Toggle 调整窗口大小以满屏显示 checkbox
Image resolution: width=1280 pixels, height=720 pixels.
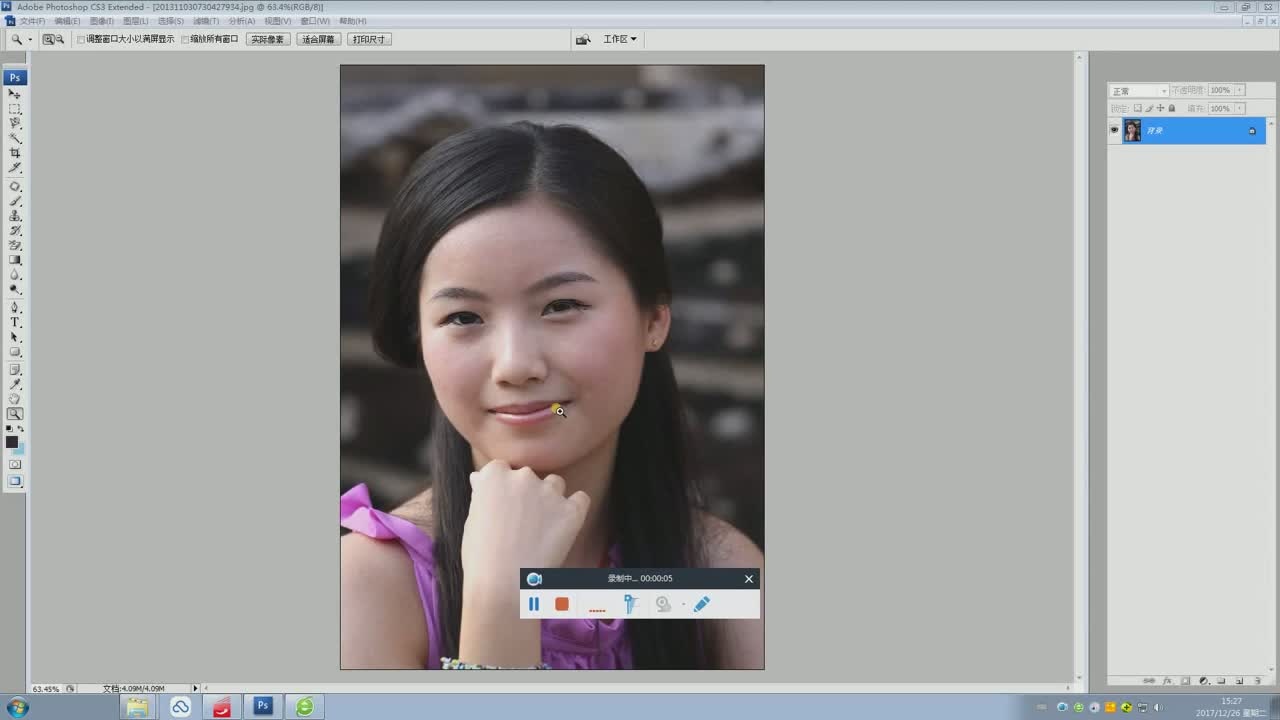click(x=81, y=39)
